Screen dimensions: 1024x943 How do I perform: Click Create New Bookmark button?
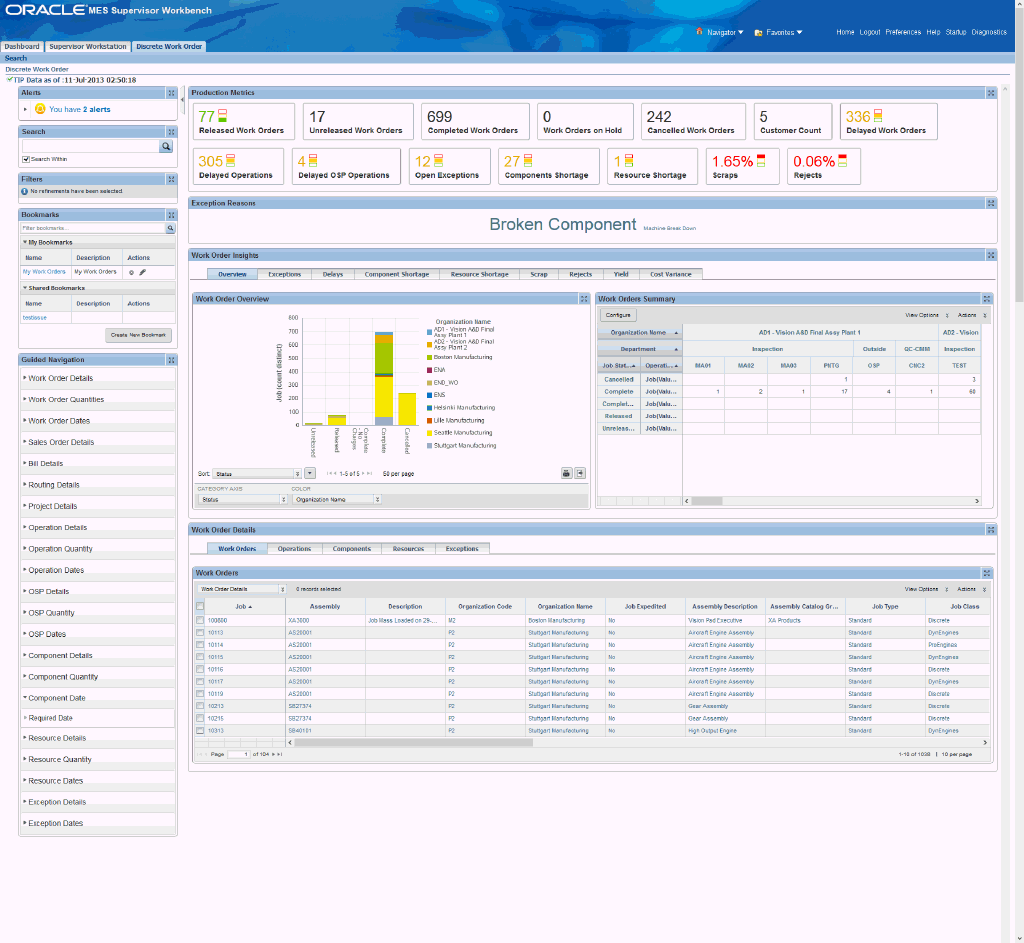click(138, 335)
